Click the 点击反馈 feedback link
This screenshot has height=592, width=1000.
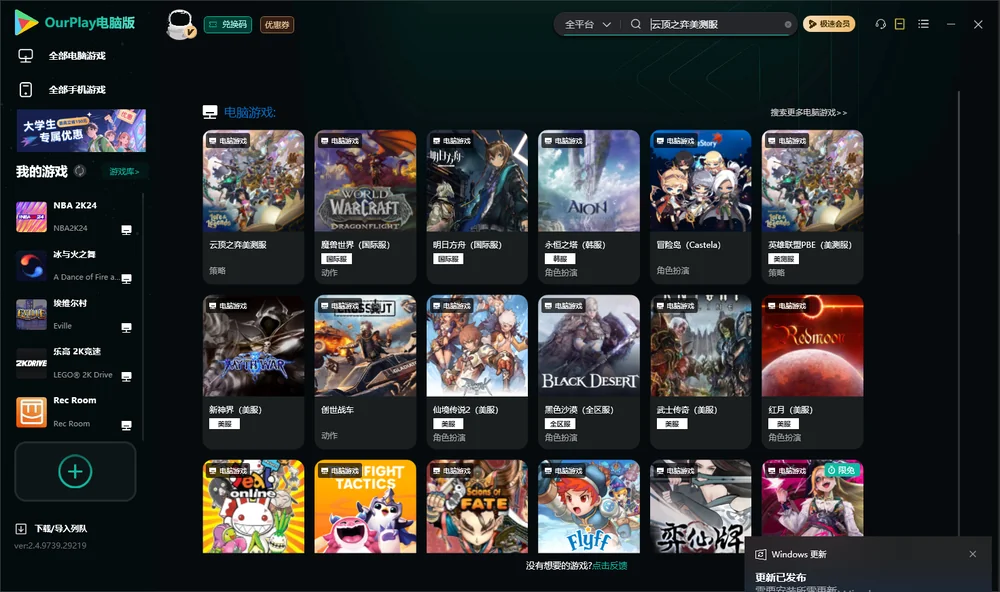610,566
